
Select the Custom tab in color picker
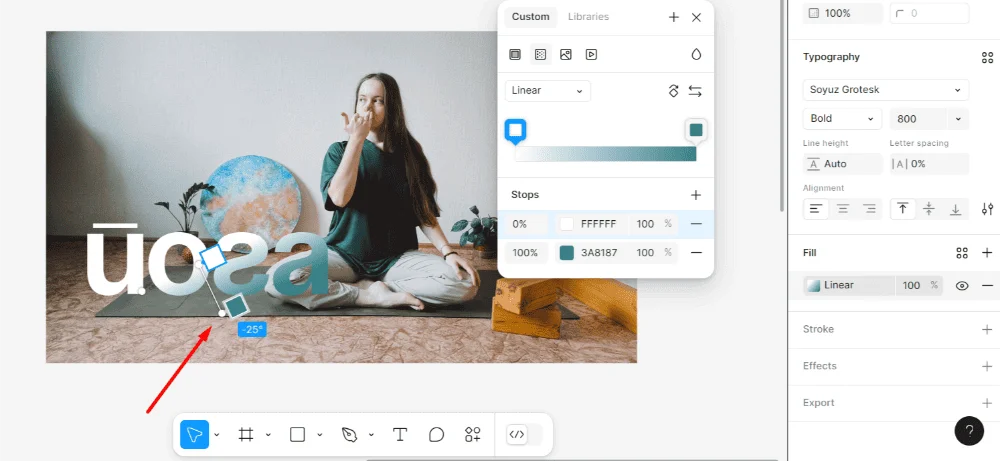click(530, 17)
